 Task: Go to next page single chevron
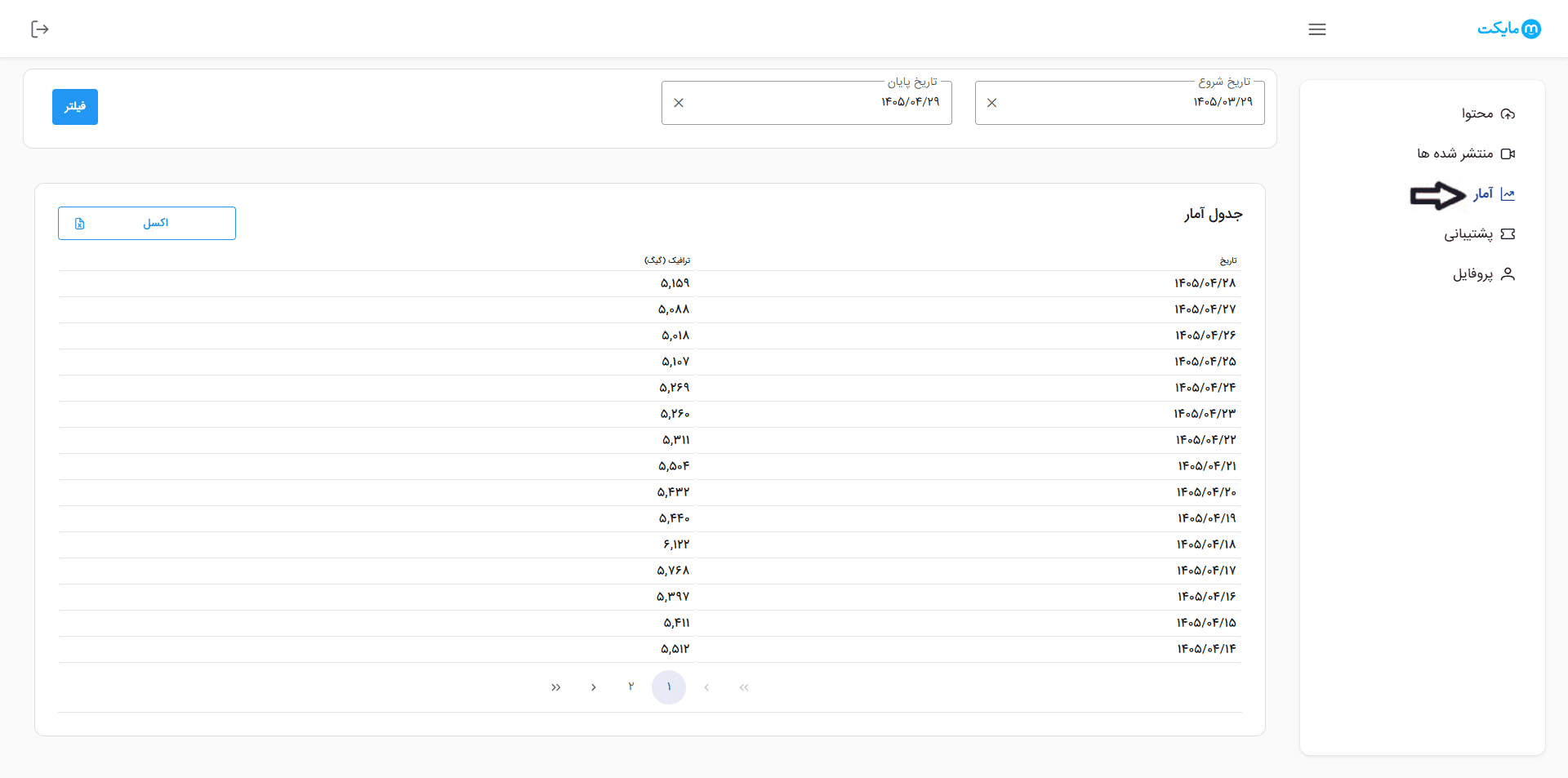pos(594,687)
